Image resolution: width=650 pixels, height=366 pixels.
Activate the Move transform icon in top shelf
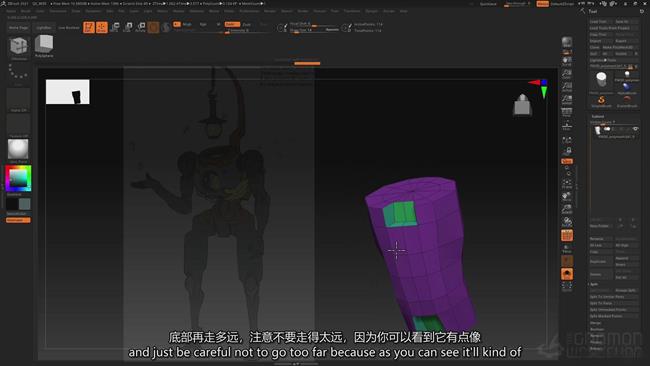click(x=115, y=27)
